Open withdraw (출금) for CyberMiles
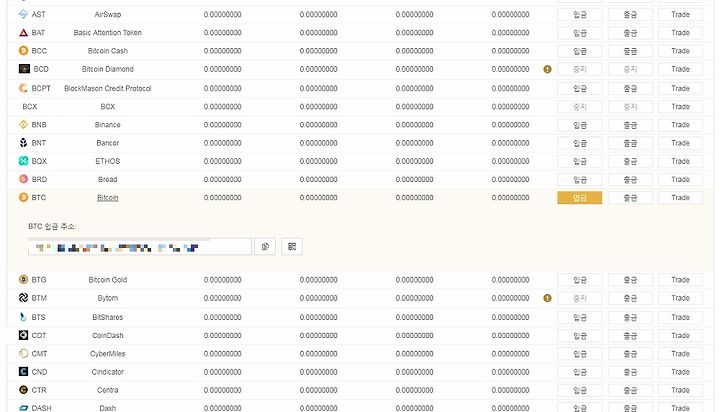The height and width of the screenshot is (412, 720). 630,354
